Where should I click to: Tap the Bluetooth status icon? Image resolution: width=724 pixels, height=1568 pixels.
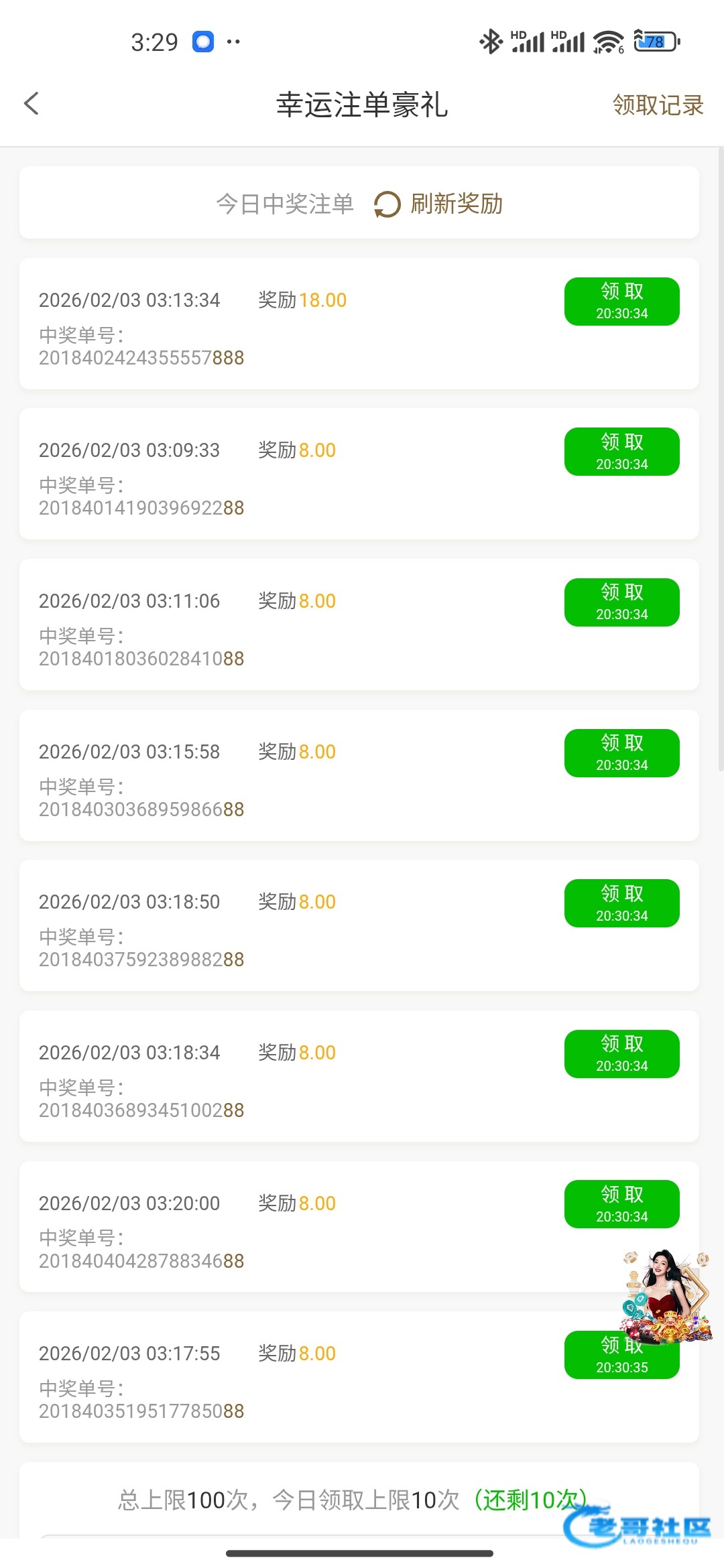pyautogui.click(x=491, y=42)
